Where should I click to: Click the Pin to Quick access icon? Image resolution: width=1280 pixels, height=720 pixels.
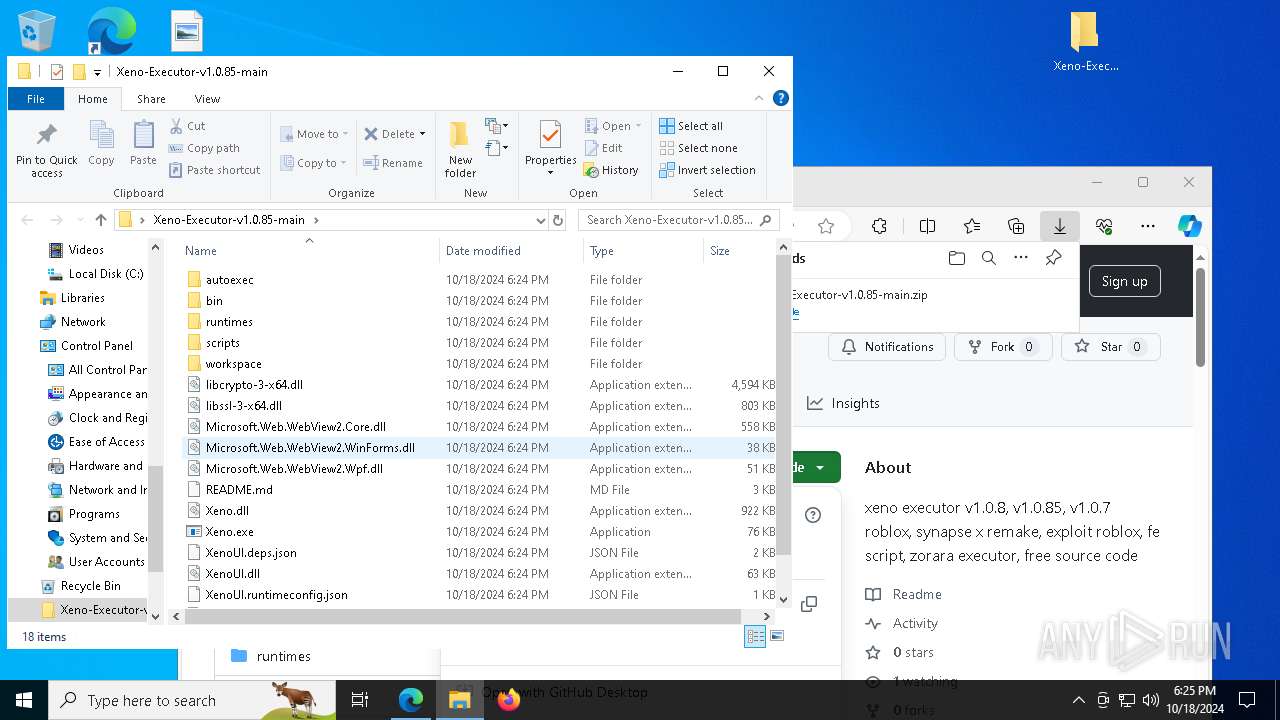pos(46,135)
